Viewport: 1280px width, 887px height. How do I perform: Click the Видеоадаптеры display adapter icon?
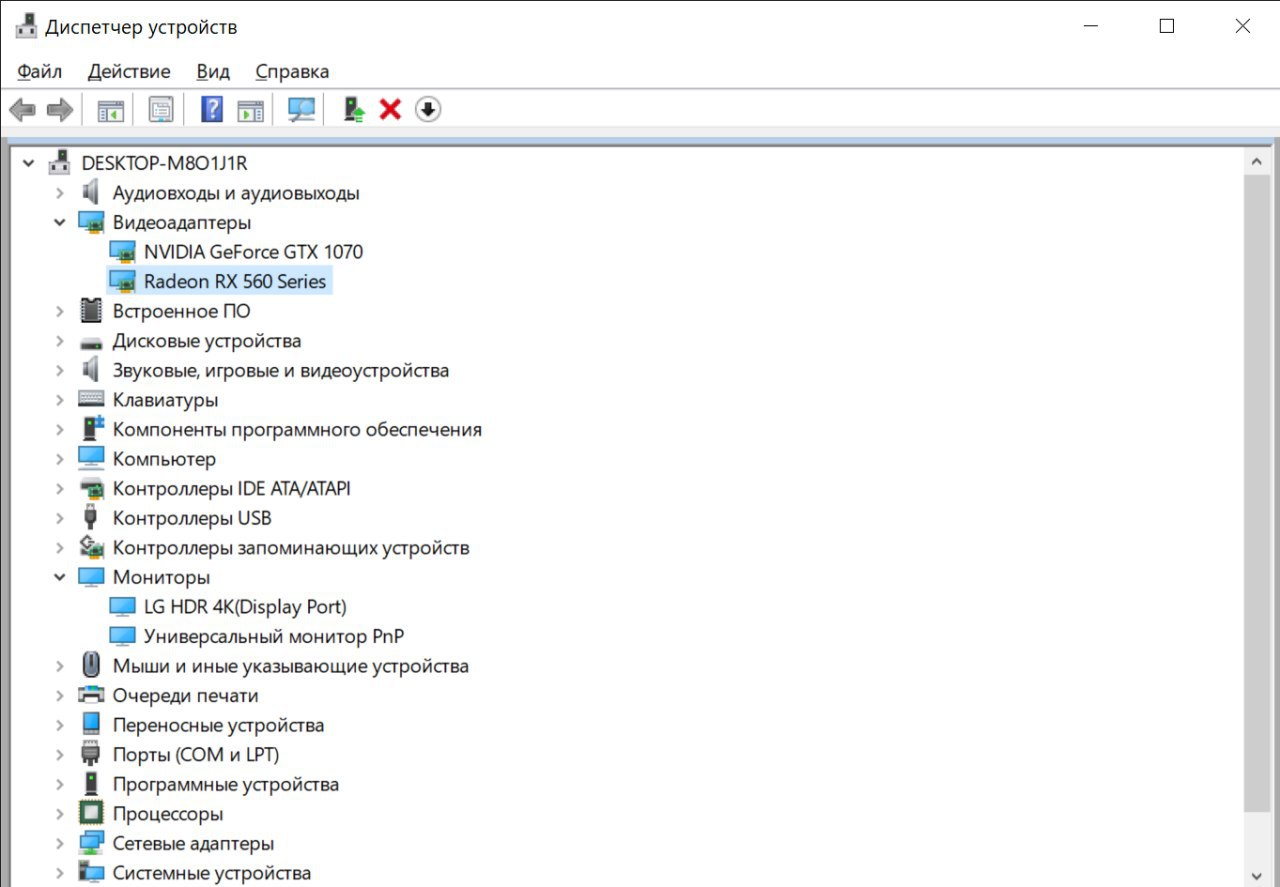click(91, 222)
